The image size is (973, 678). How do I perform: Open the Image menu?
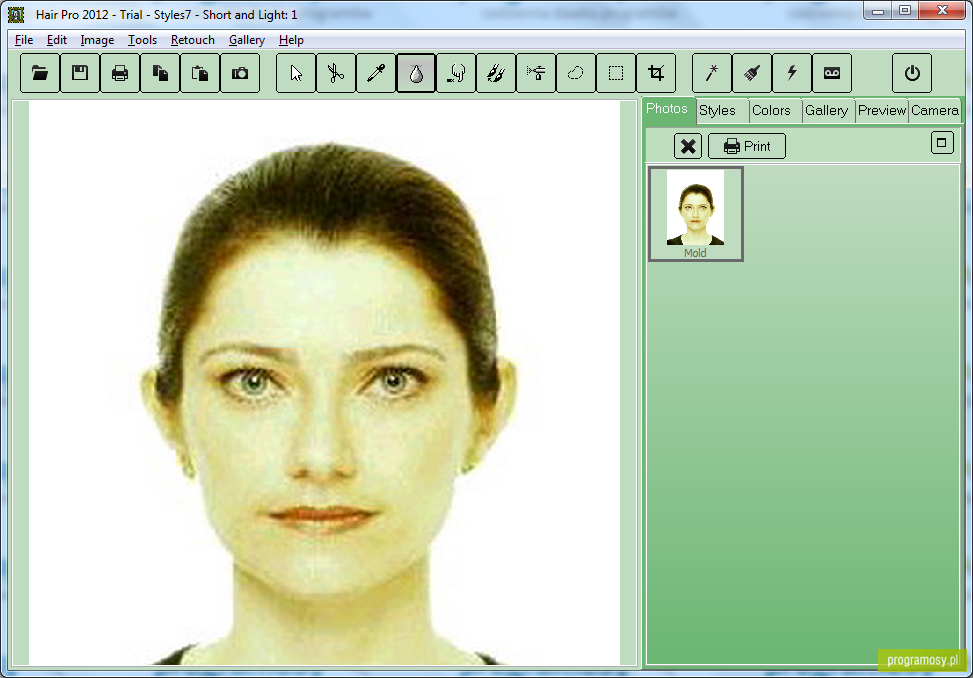pyautogui.click(x=97, y=40)
